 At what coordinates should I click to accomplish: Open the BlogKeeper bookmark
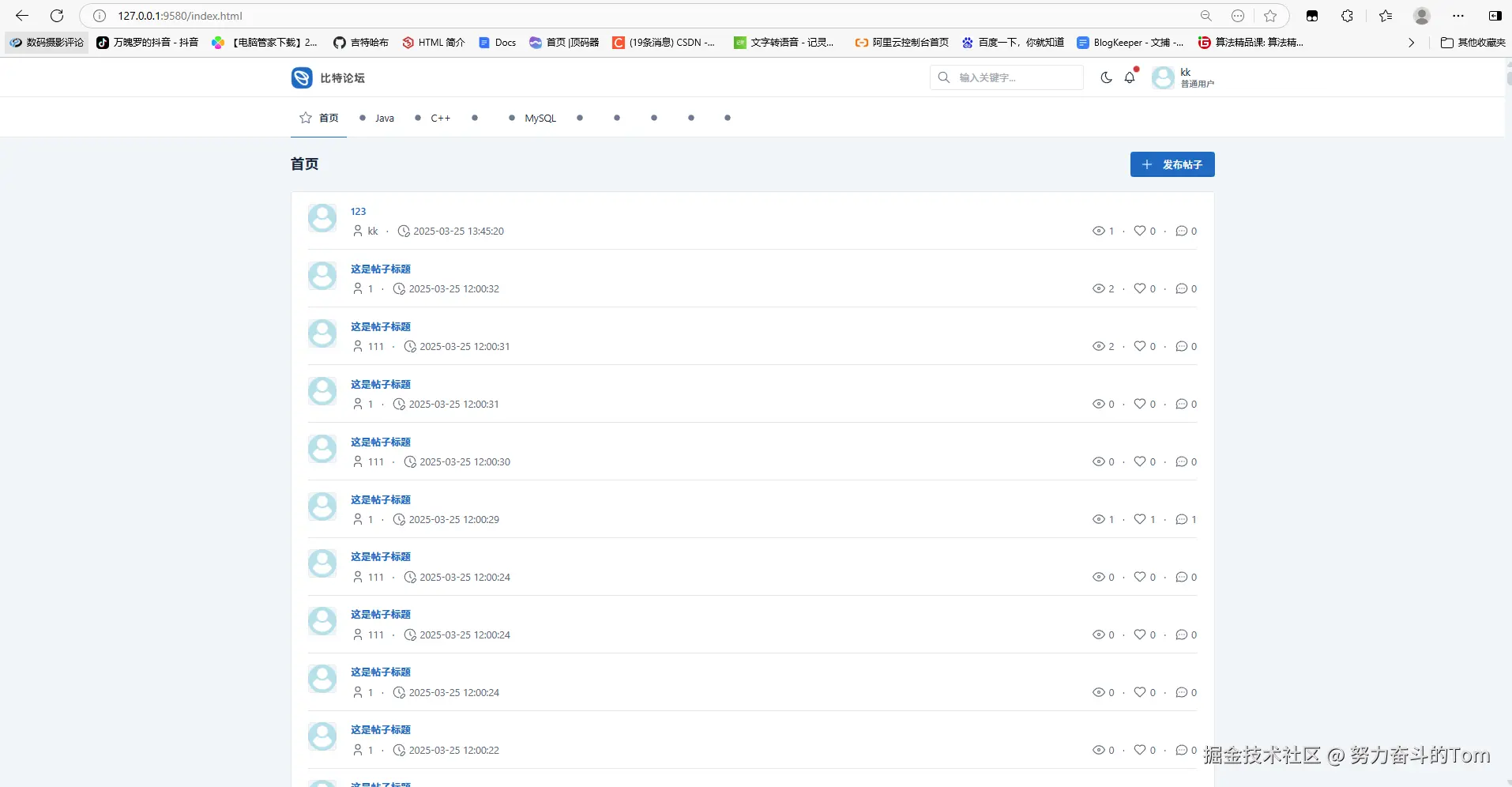click(1130, 43)
